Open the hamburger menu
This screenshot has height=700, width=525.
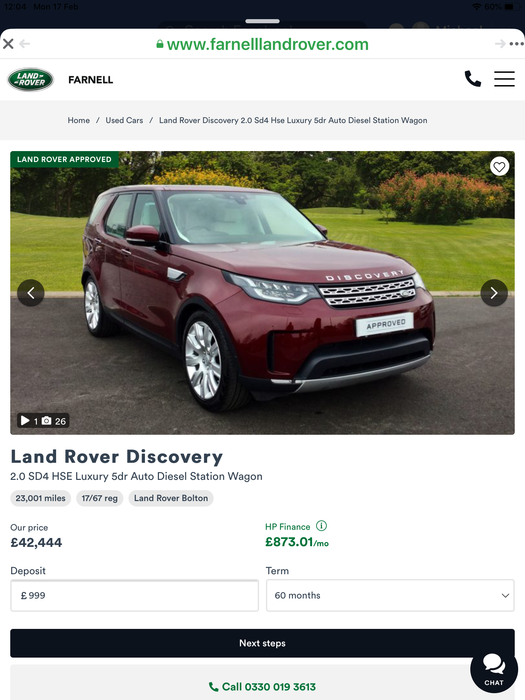pyautogui.click(x=504, y=79)
